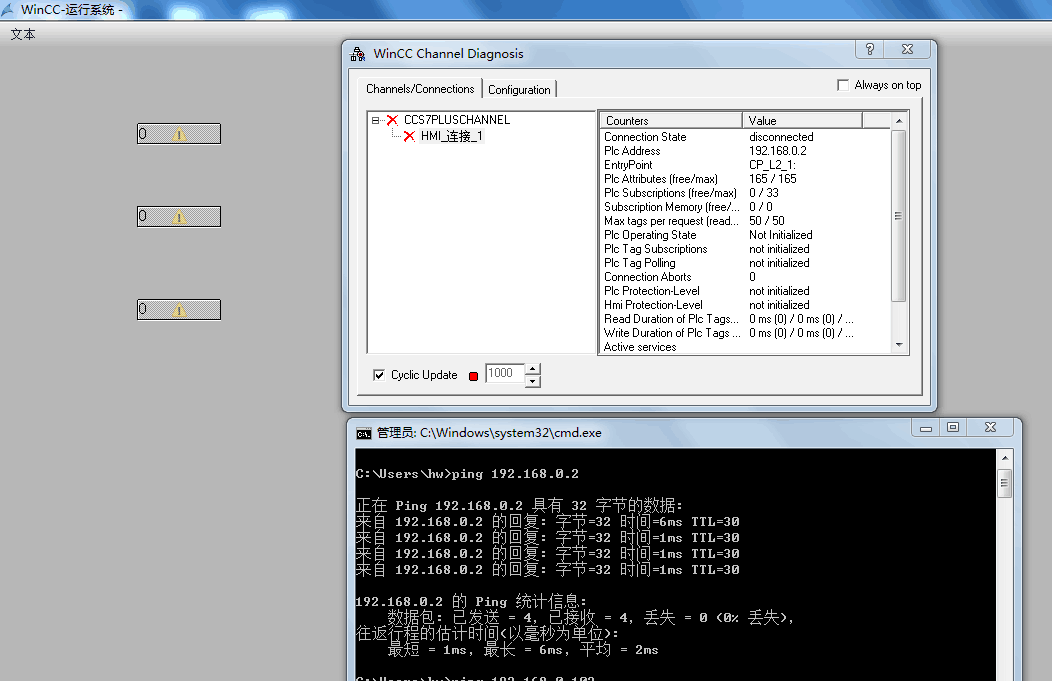Screen dimensions: 1052x681
Task: Maximize the cmd.exe window
Action: (x=953, y=427)
